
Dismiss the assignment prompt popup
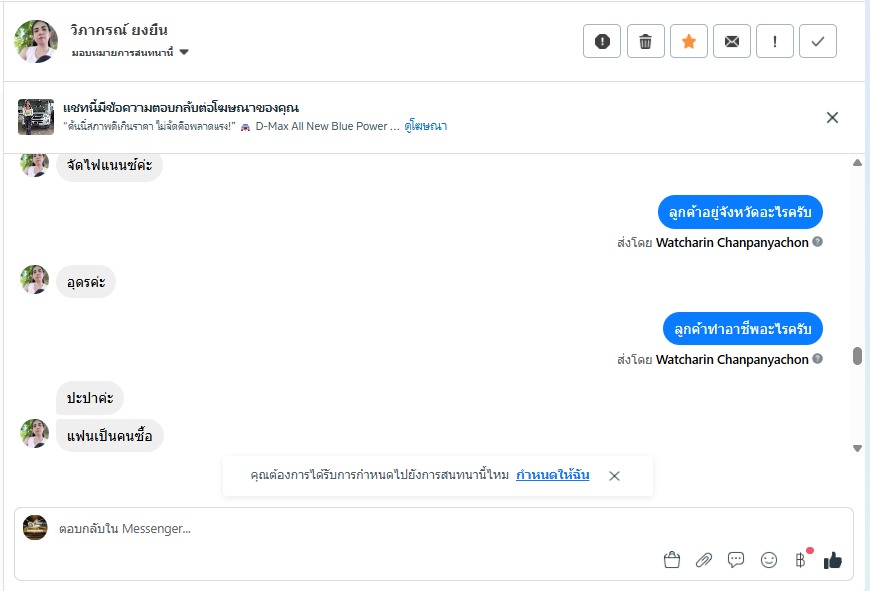(614, 476)
